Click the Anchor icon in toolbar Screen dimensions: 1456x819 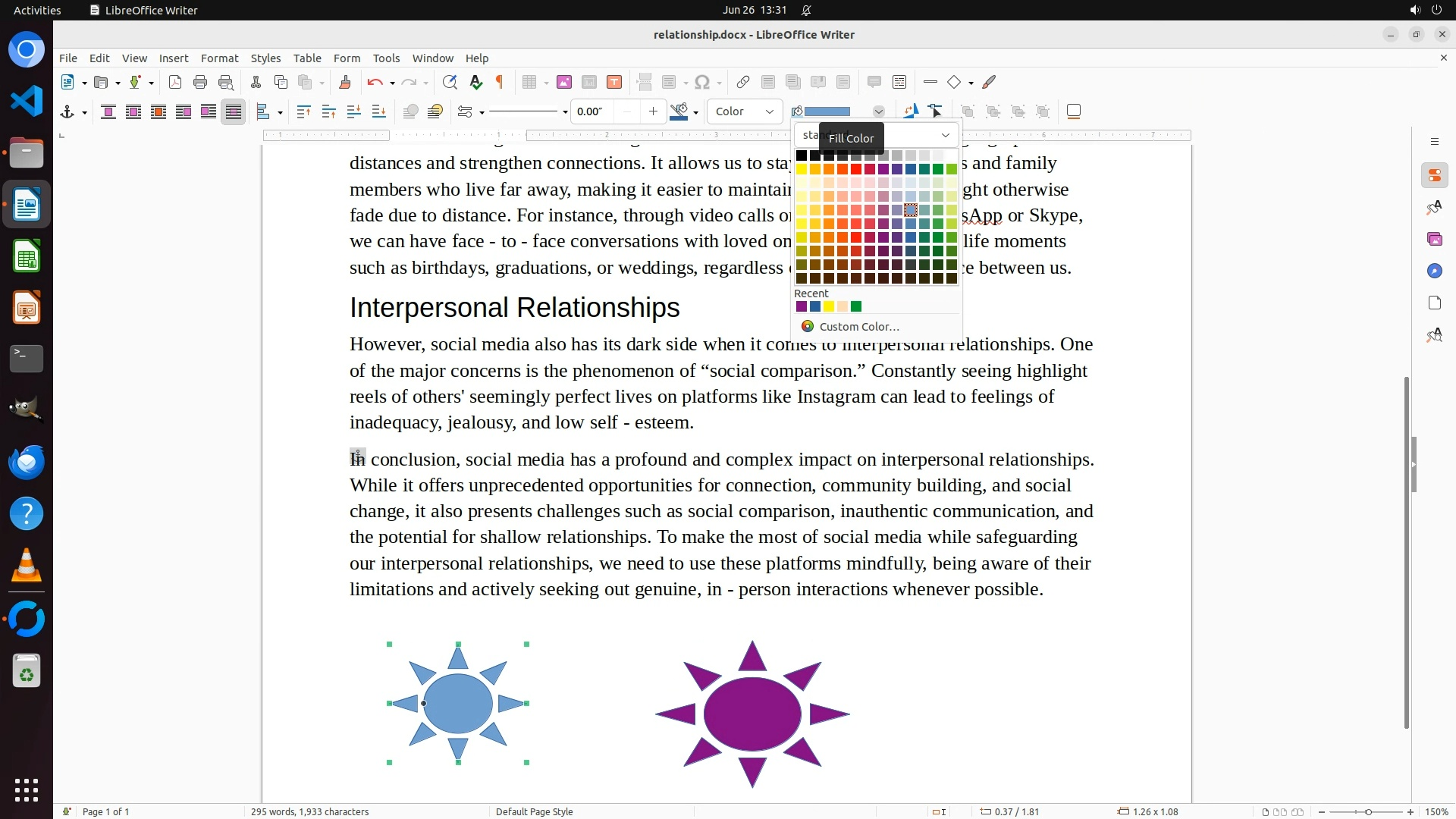(67, 112)
